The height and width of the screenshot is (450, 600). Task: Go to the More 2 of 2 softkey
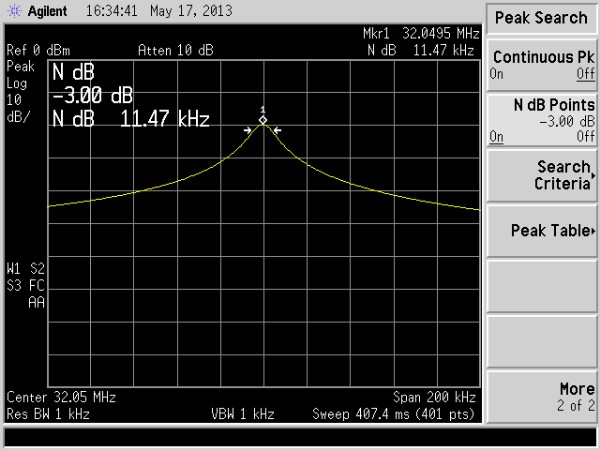point(541,397)
